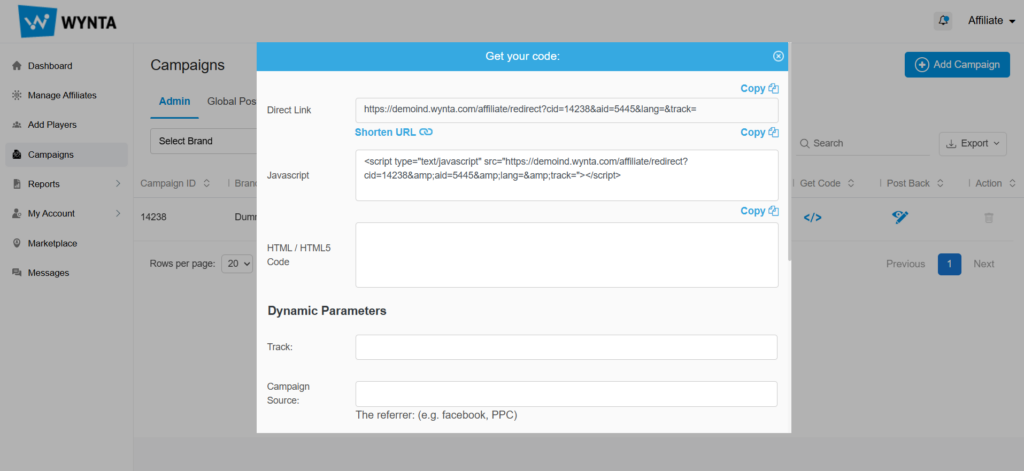This screenshot has width=1024, height=471.
Task: Open the Export dropdown
Action: (972, 143)
